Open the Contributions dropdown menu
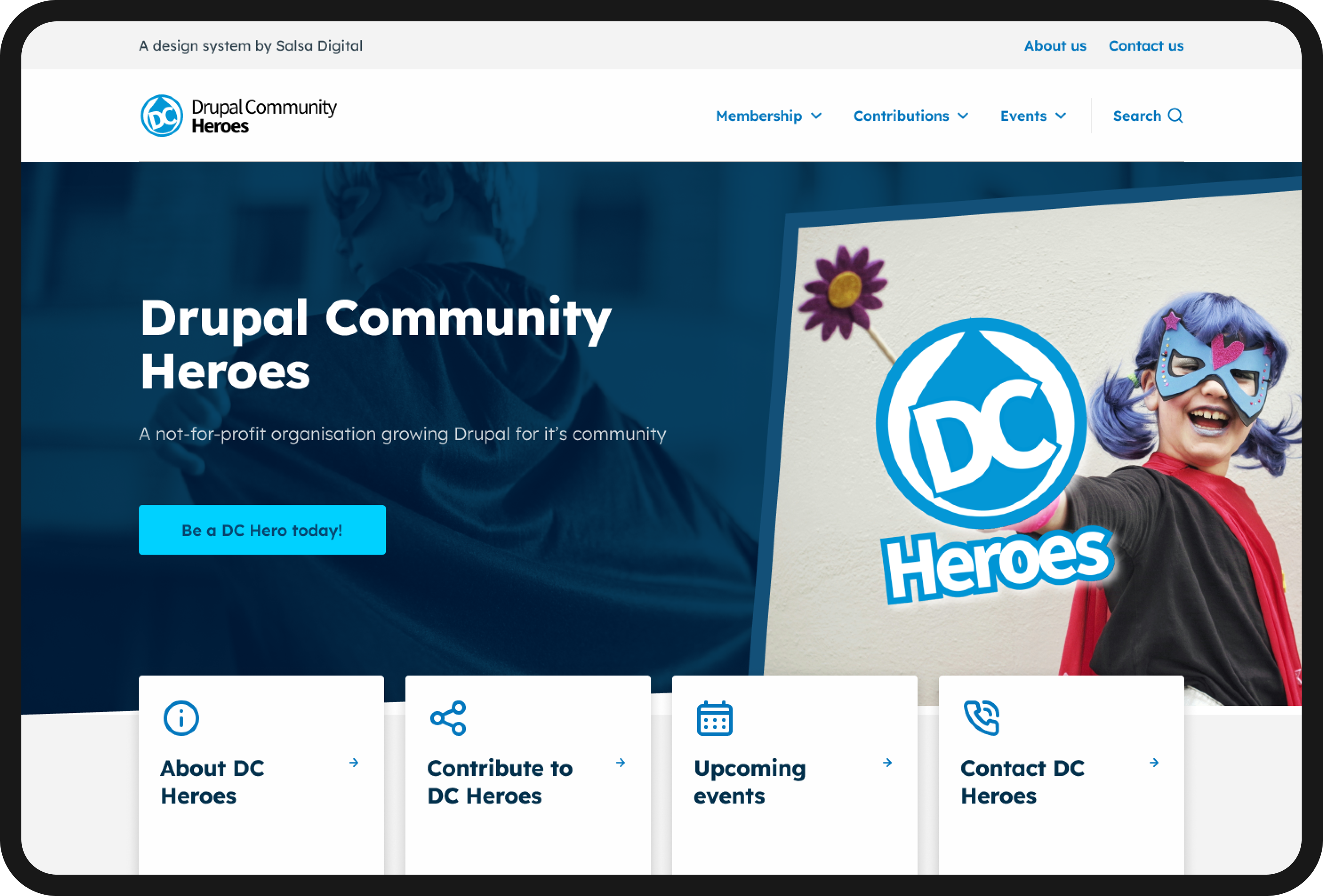Screen dimensions: 1323x896 point(910,116)
